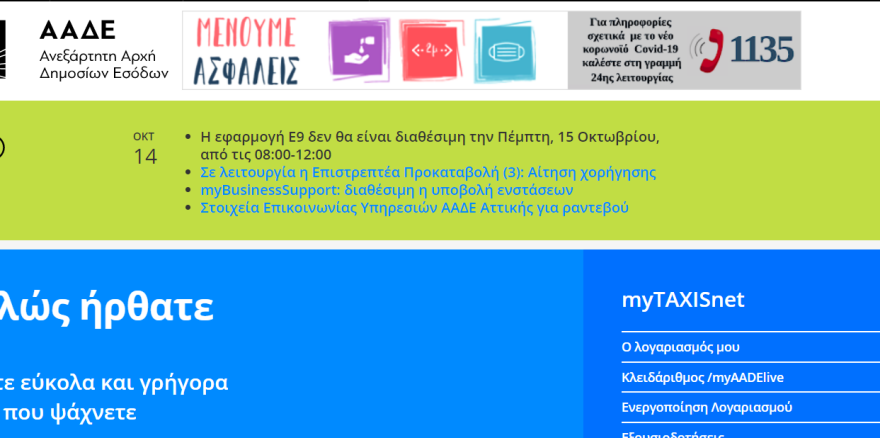
Task: Open Ενεργοποίηση Λογαριασμού menu entry
Action: click(707, 407)
